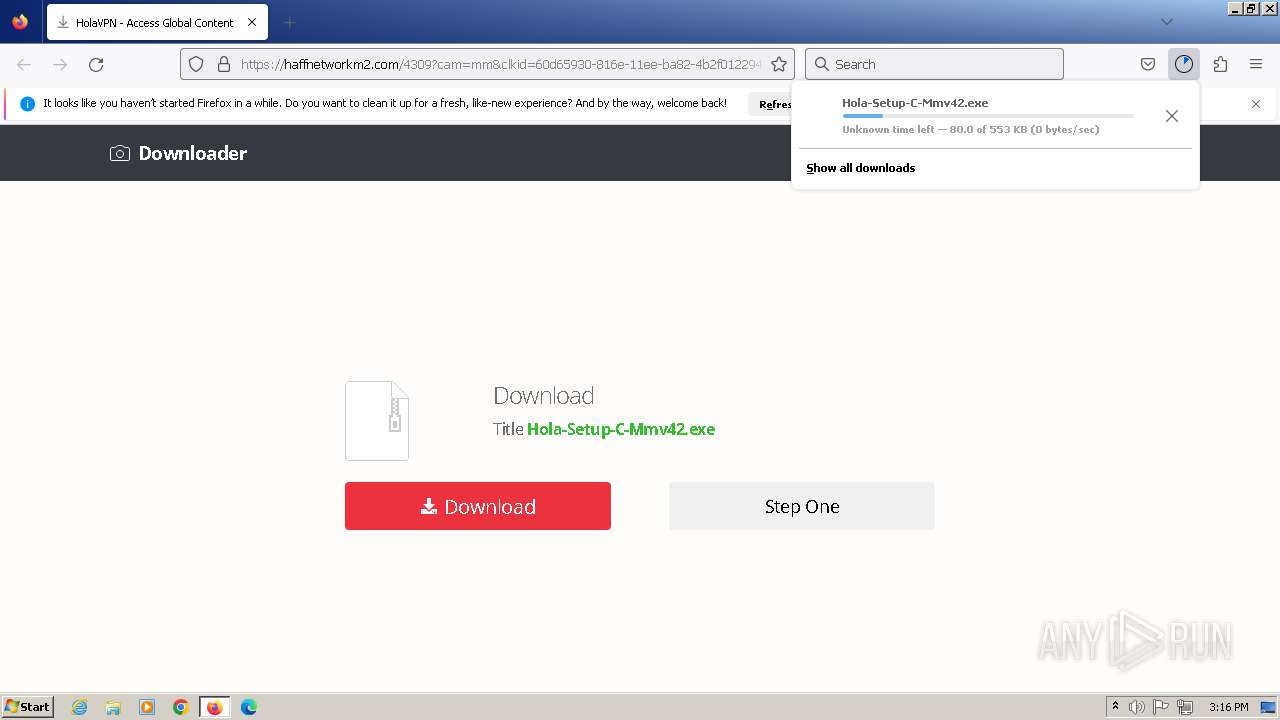The height and width of the screenshot is (720, 1280).
Task: Show hidden tray icons arrow
Action: tap(1115, 707)
